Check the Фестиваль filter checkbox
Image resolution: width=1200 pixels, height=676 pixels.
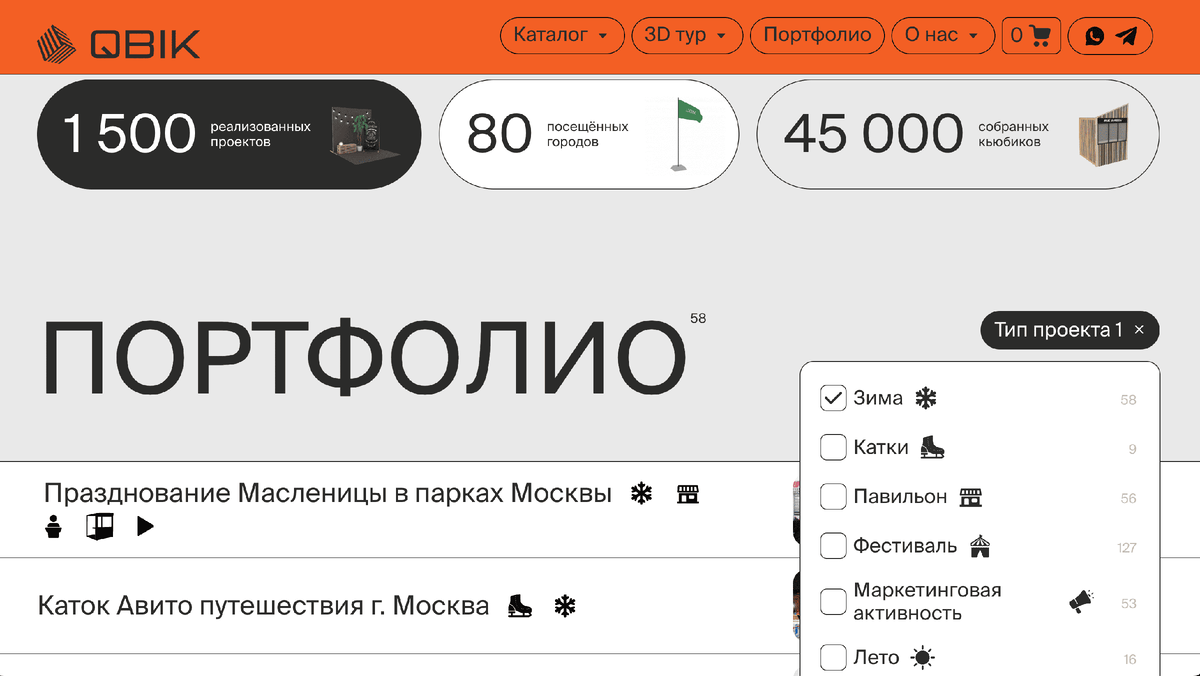833,546
